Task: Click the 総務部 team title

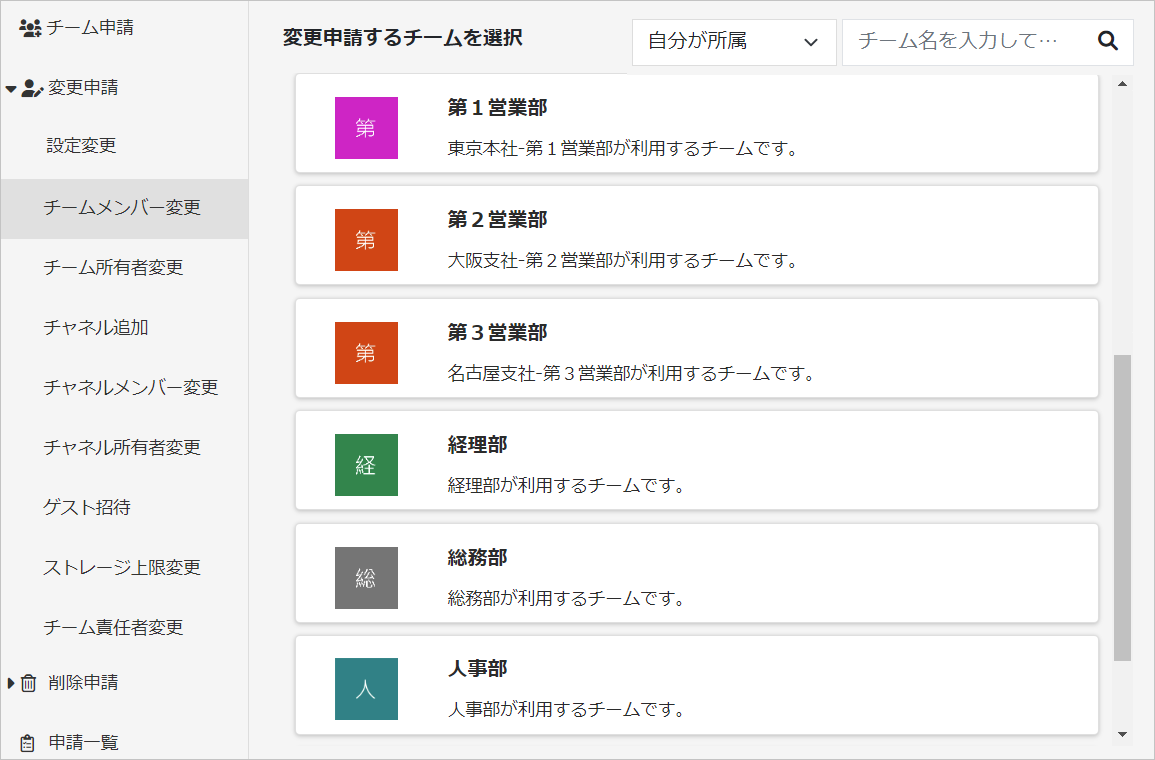Action: tap(477, 557)
